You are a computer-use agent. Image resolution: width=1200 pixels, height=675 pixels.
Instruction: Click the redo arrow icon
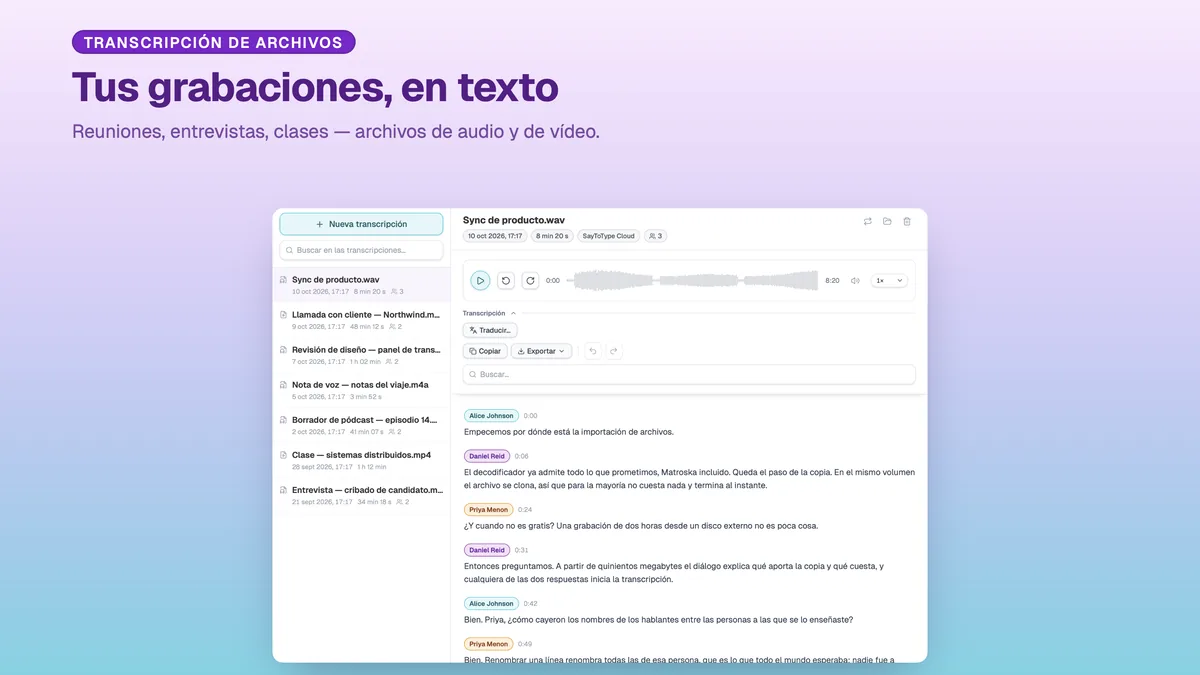coord(614,351)
